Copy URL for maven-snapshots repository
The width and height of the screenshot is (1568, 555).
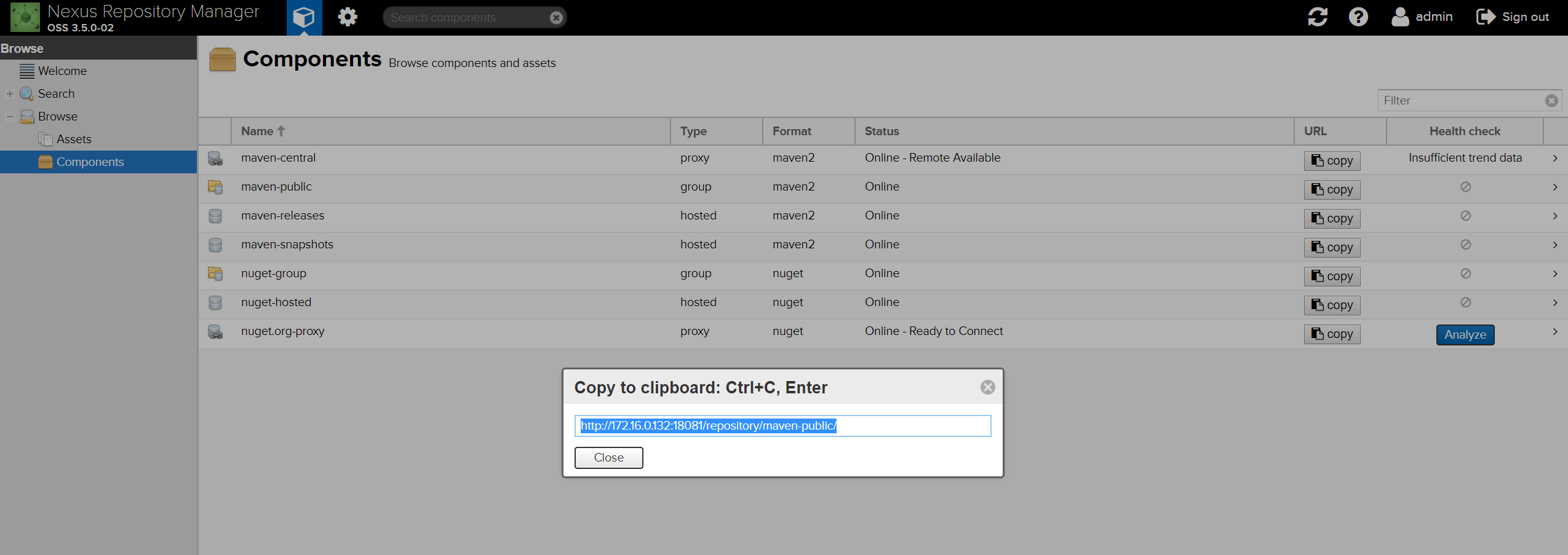point(1332,248)
